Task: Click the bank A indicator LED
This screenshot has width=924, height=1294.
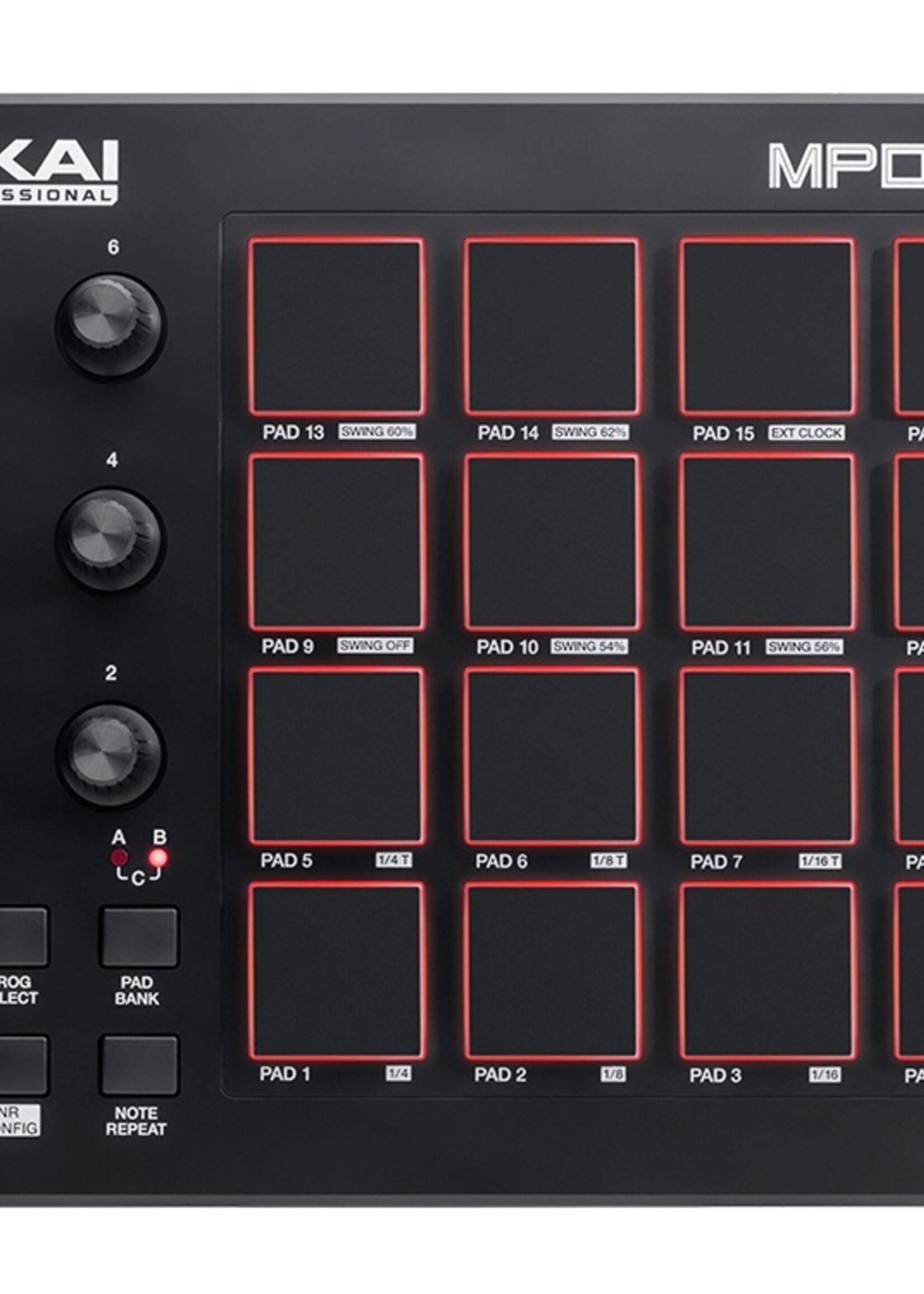Action: 119,858
